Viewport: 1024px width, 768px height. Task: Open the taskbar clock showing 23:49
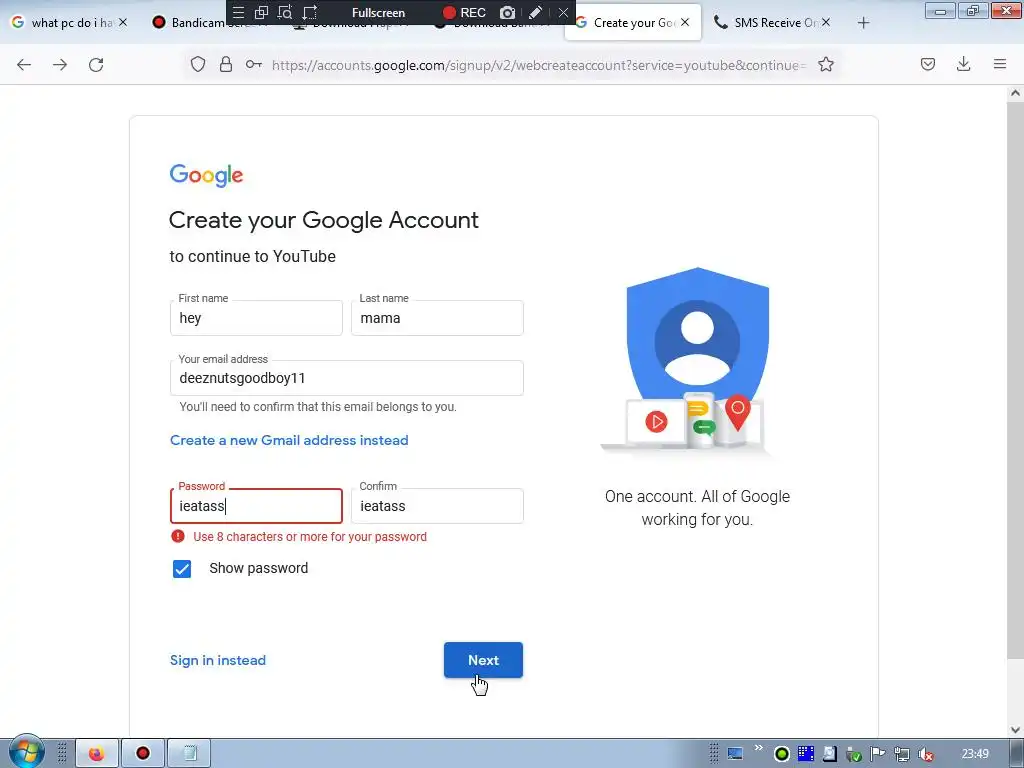point(975,754)
